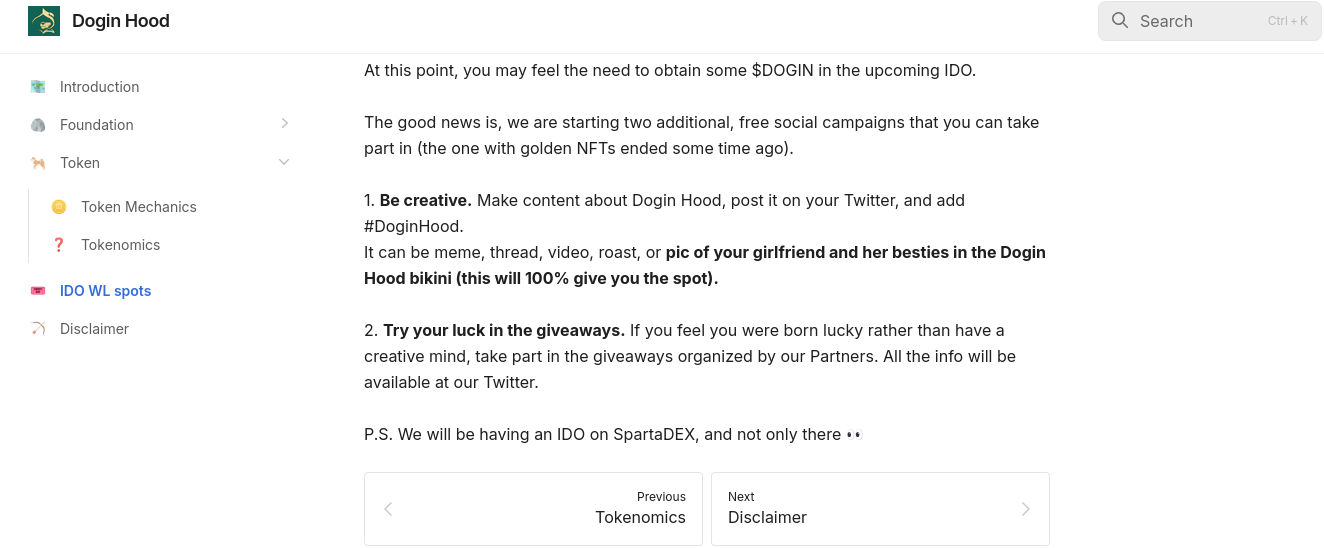Click the bow icon beside Disclaimer
The width and height of the screenshot is (1324, 548).
pyautogui.click(x=38, y=329)
